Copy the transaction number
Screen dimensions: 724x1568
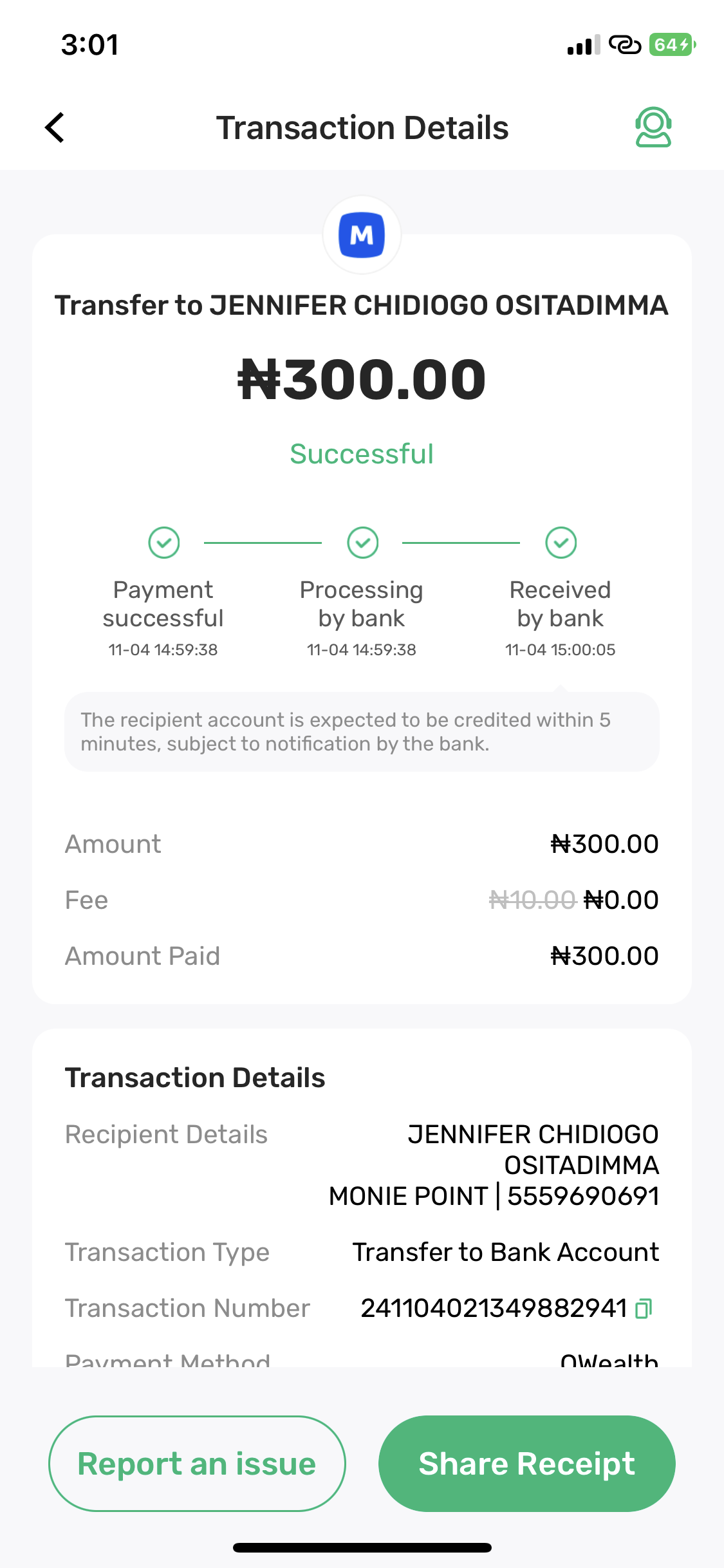(644, 1309)
